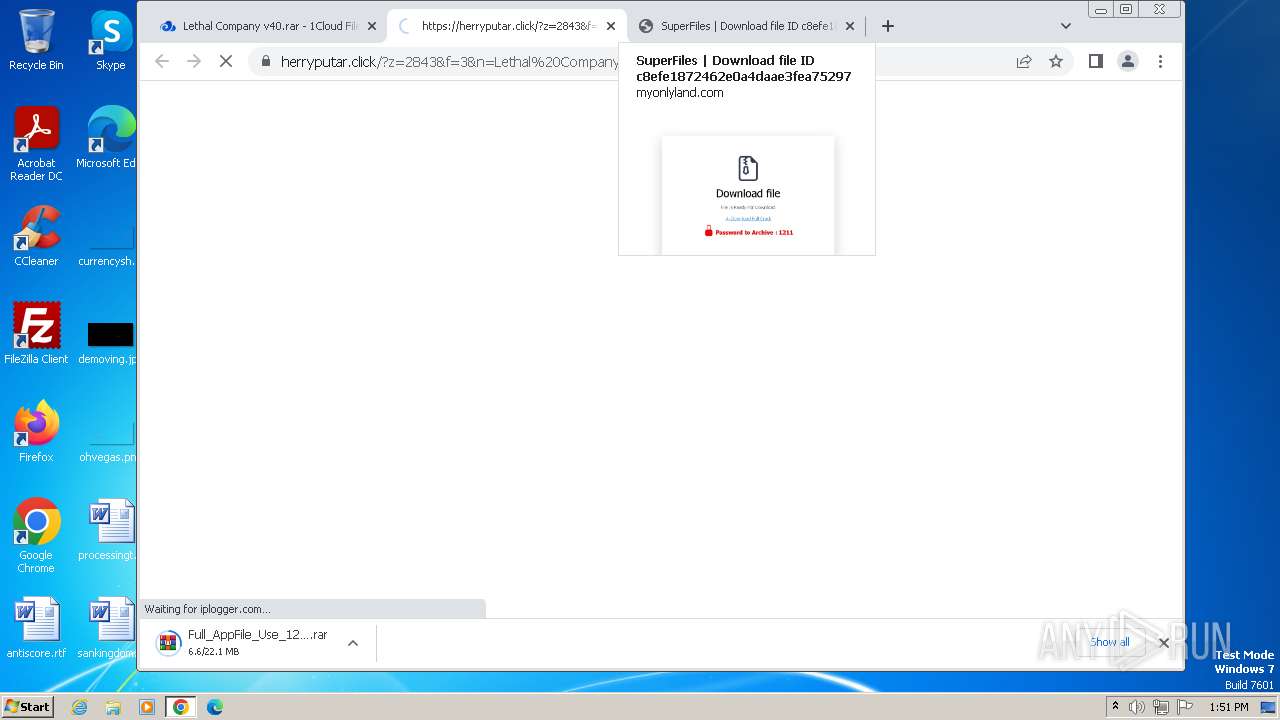The width and height of the screenshot is (1280, 720).
Task: Open the Chrome profile menu
Action: click(x=1128, y=61)
